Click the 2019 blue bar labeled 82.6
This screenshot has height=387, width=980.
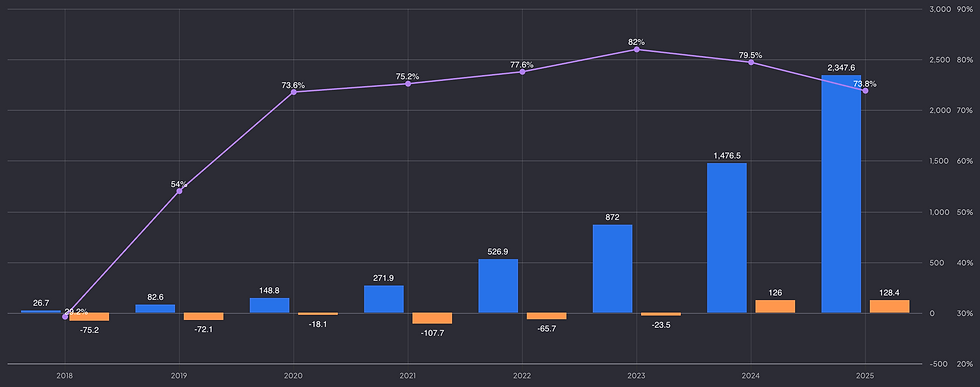[x=155, y=309]
